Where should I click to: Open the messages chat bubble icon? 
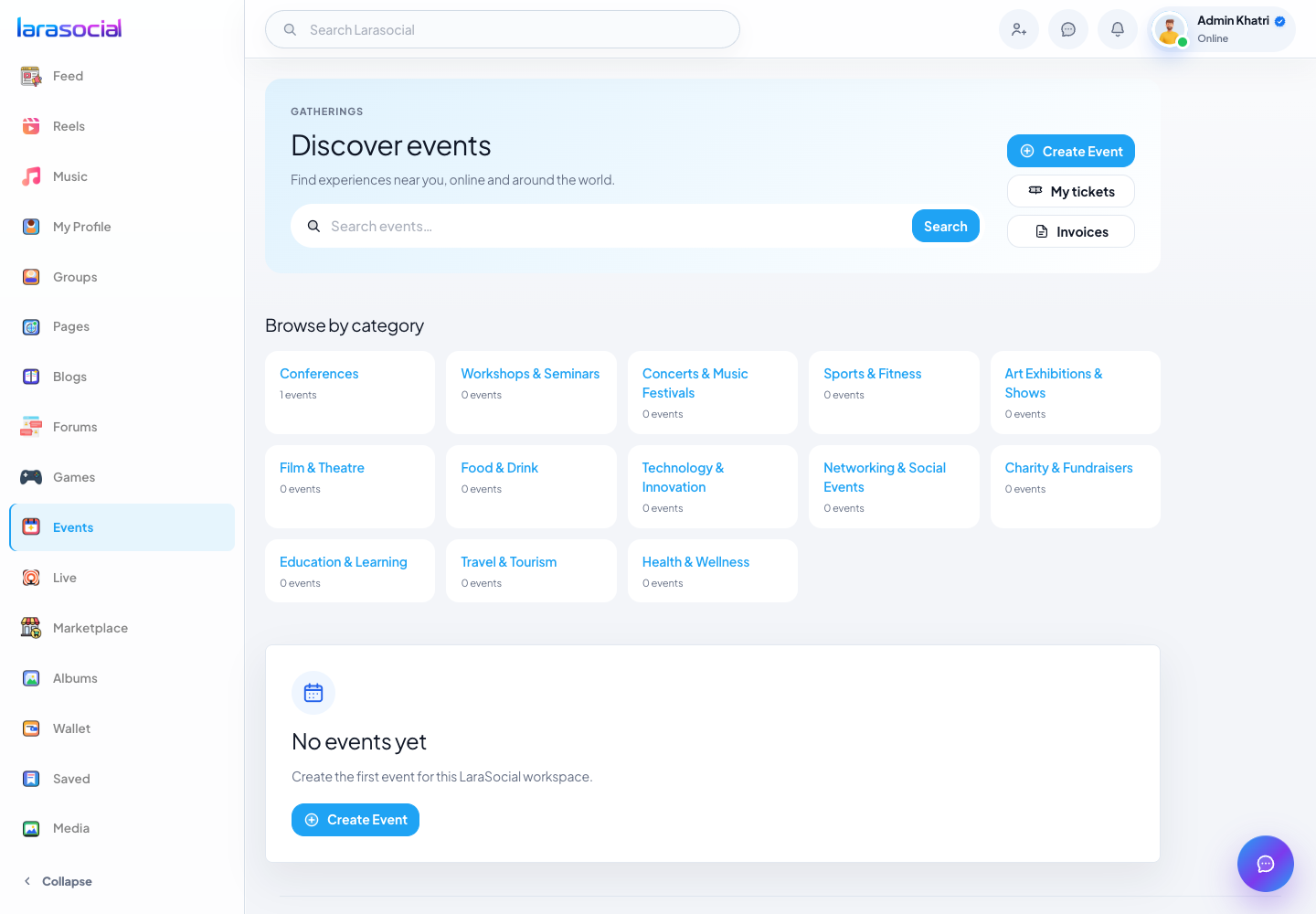pos(1068,29)
